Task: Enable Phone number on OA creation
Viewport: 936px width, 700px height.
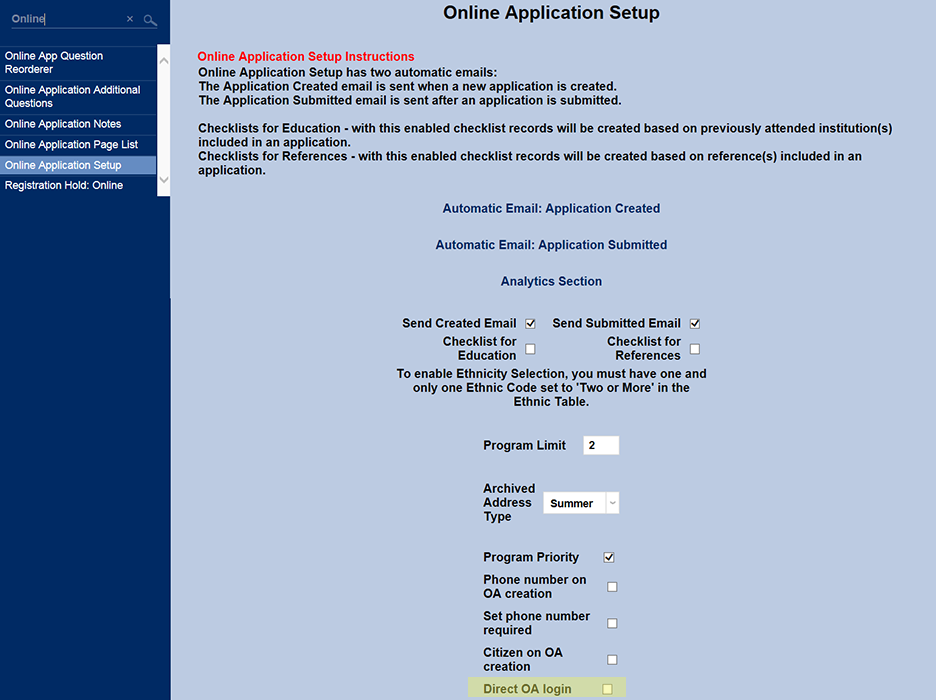Action: coord(613,587)
